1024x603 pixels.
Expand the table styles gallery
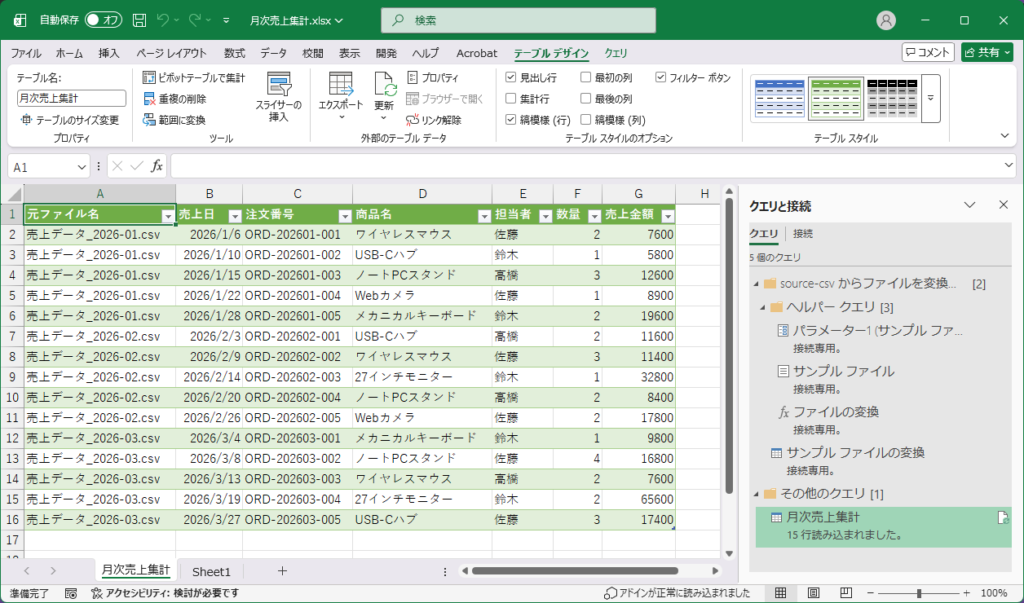click(x=931, y=99)
